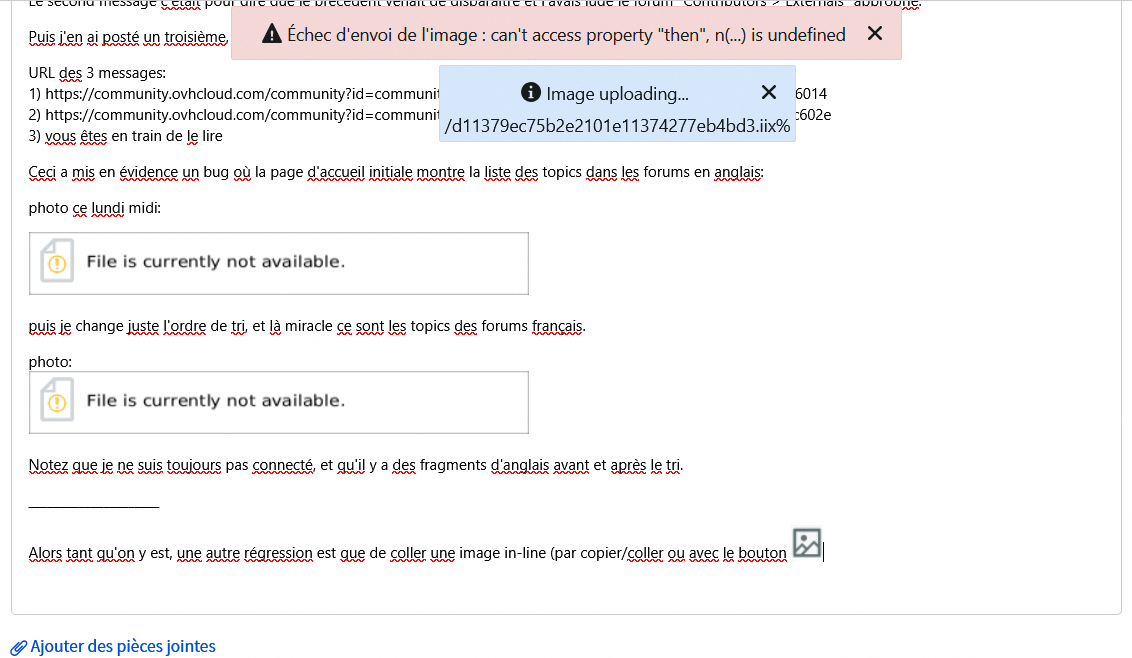1132x658 pixels.
Task: Click the info icon beside "Image uploading..."
Action: coord(531,94)
